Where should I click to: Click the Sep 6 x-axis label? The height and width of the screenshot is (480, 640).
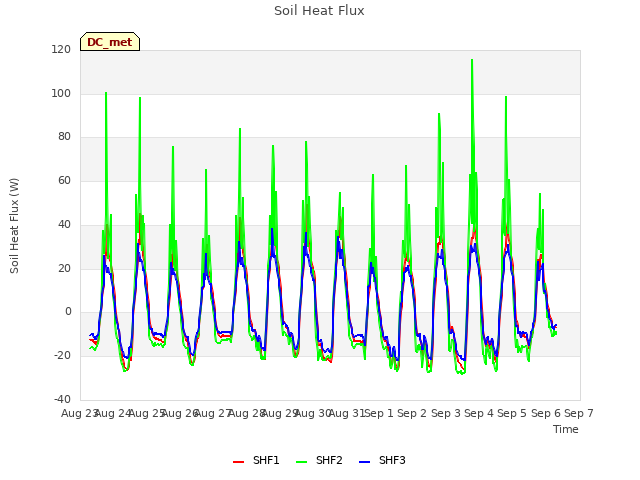545,413
